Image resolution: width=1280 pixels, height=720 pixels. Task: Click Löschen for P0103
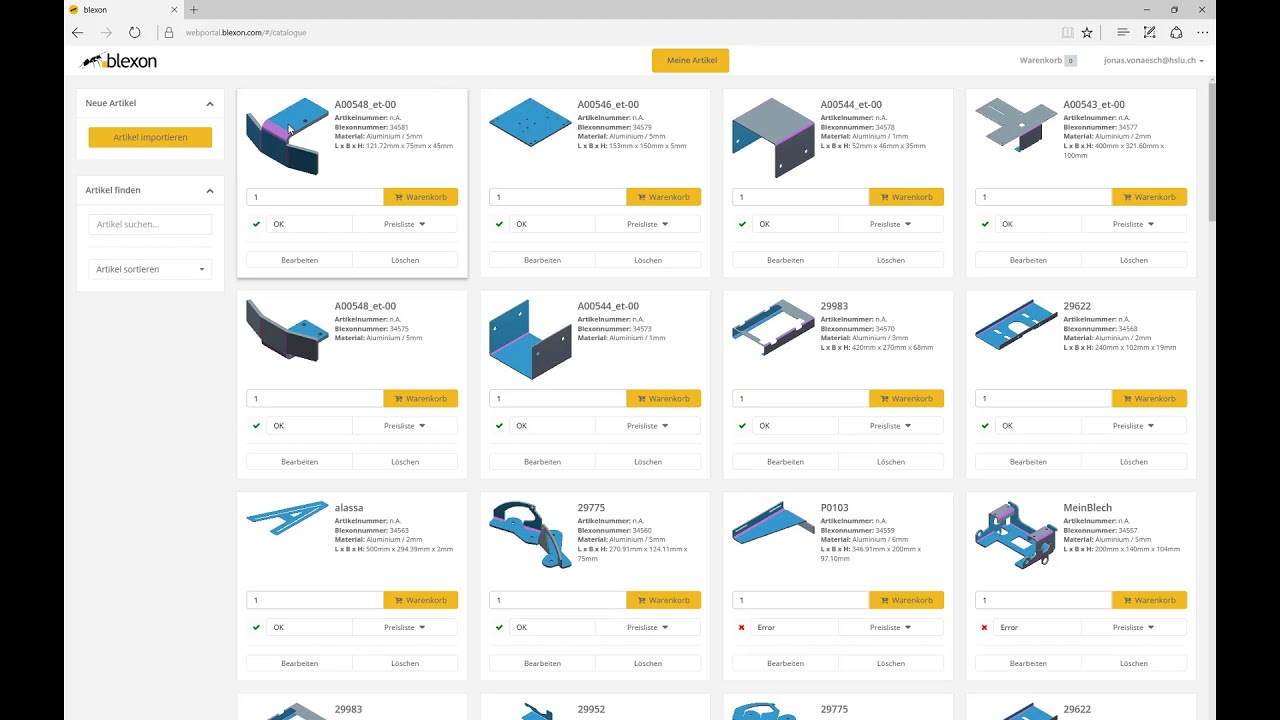891,663
